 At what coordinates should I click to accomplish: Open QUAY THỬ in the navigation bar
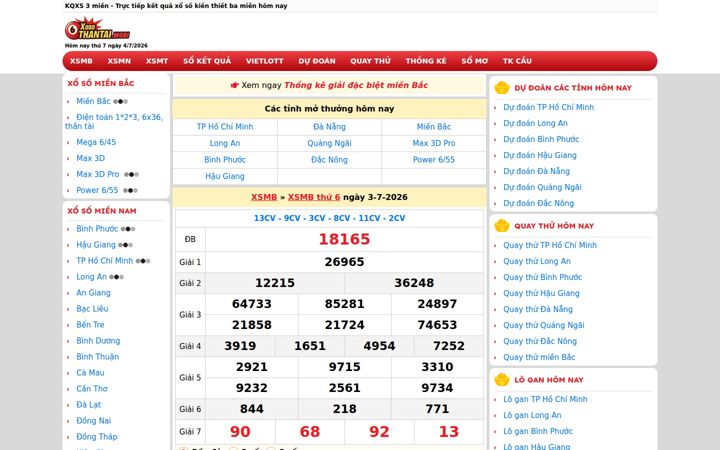(x=371, y=61)
